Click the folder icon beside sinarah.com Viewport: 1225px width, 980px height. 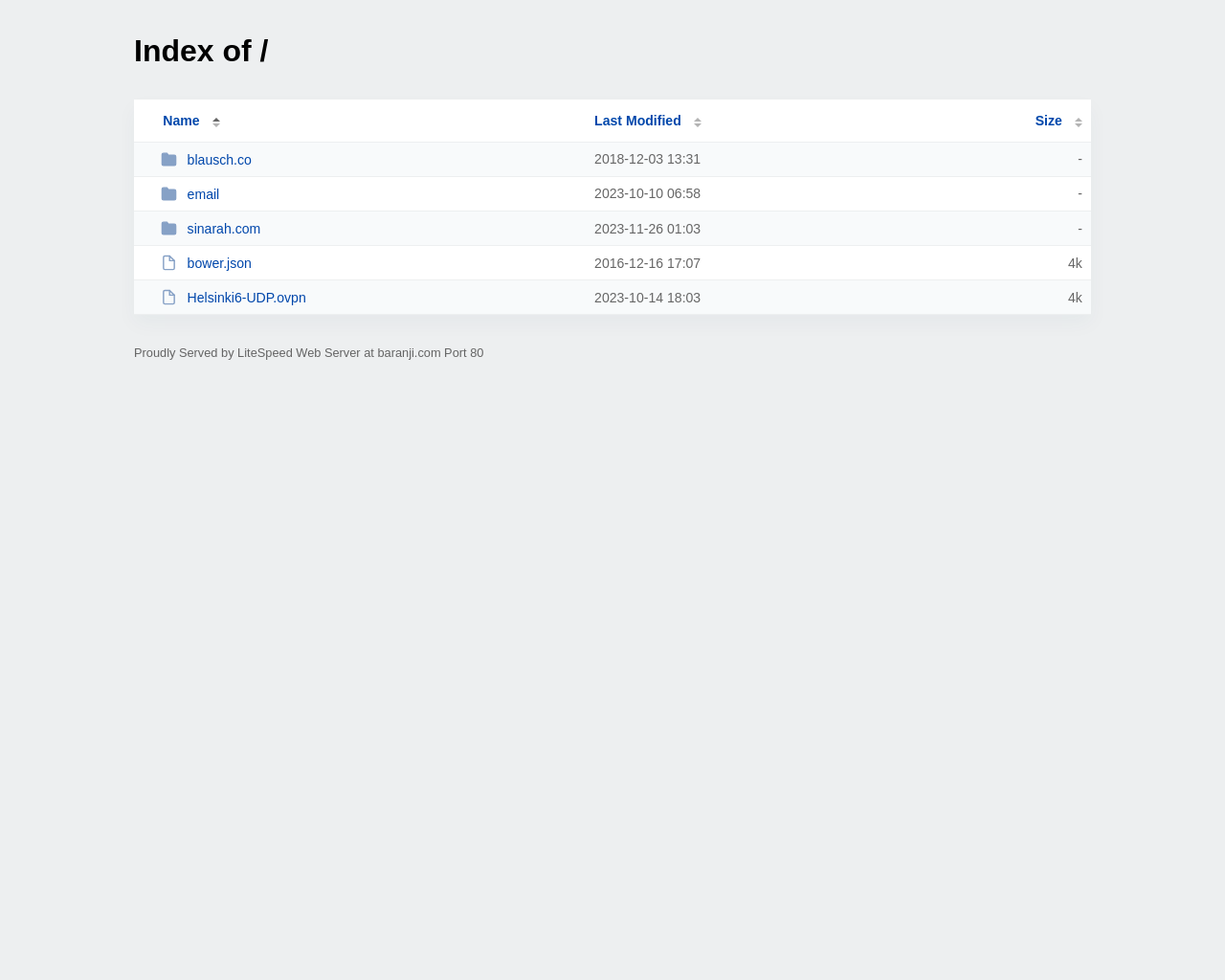point(168,228)
